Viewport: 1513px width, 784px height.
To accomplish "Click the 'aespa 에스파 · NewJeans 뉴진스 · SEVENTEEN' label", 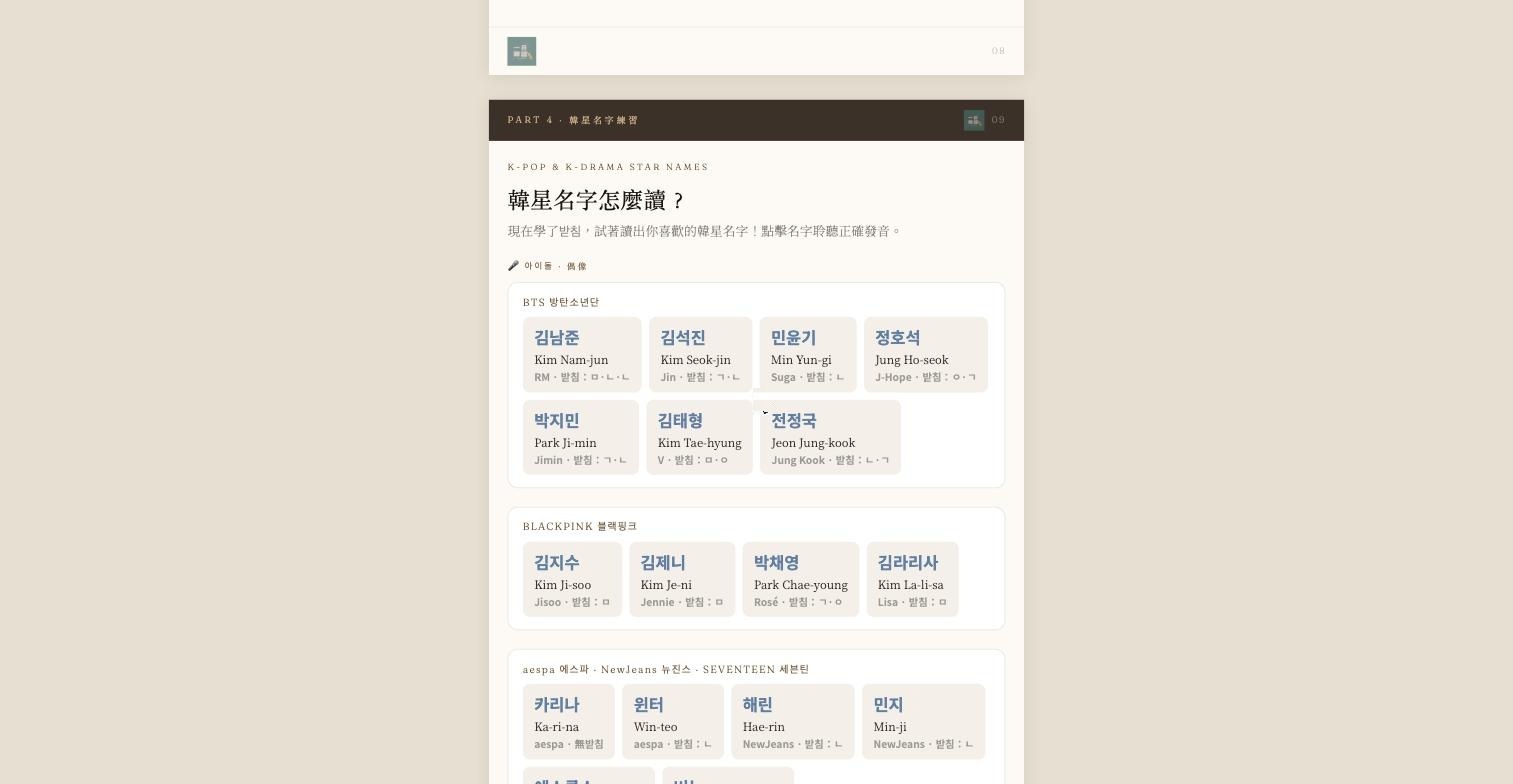I will (666, 669).
